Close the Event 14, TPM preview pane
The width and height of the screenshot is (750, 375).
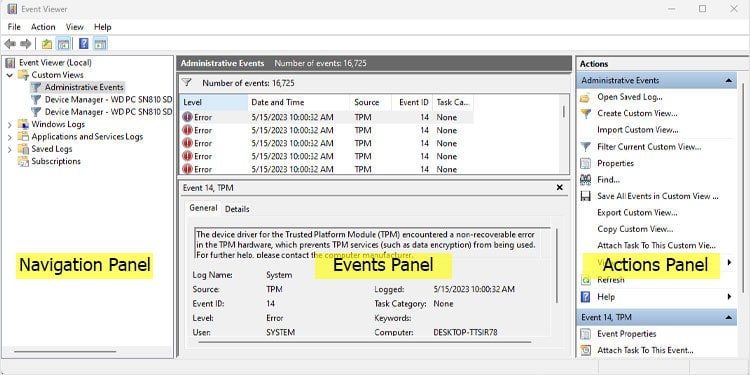(x=560, y=188)
